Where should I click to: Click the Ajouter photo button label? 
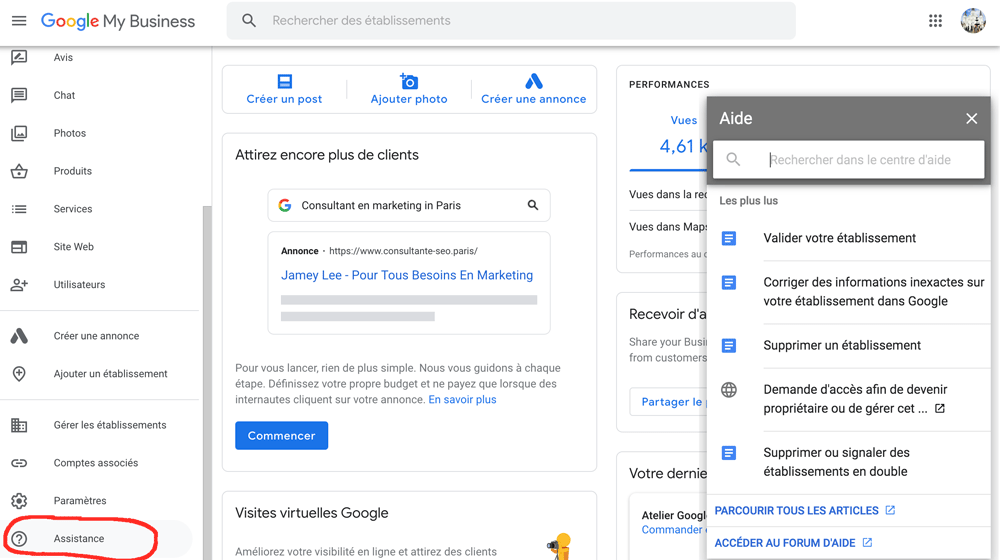tap(409, 99)
